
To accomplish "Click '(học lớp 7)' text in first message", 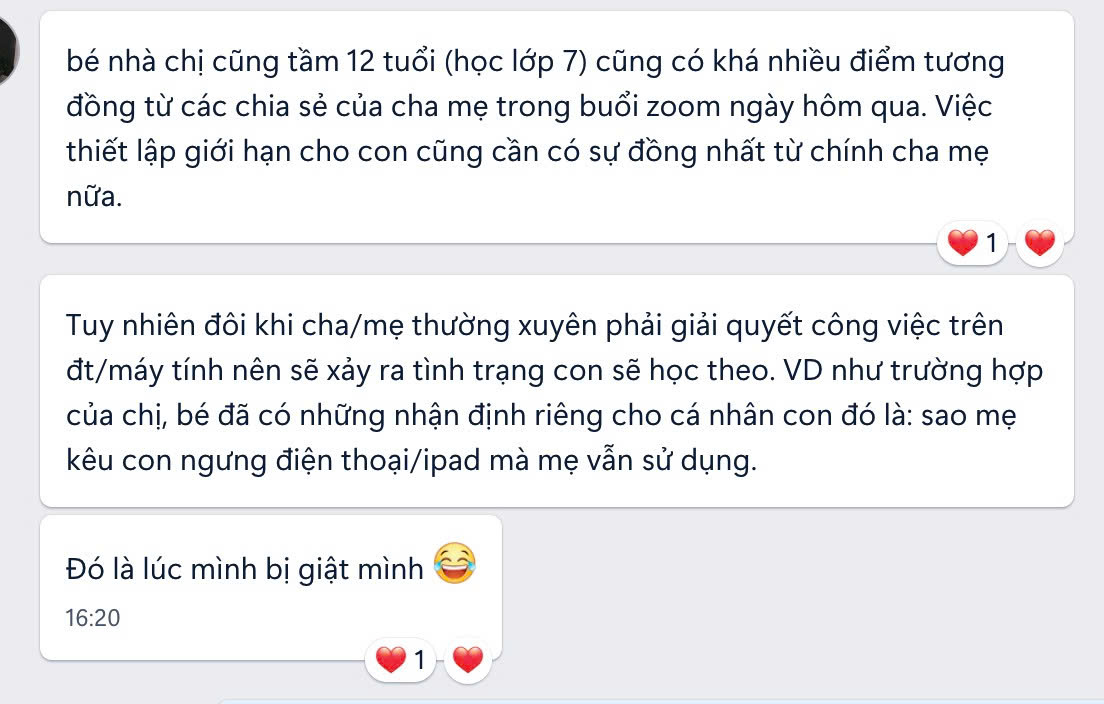I will coord(515,63).
